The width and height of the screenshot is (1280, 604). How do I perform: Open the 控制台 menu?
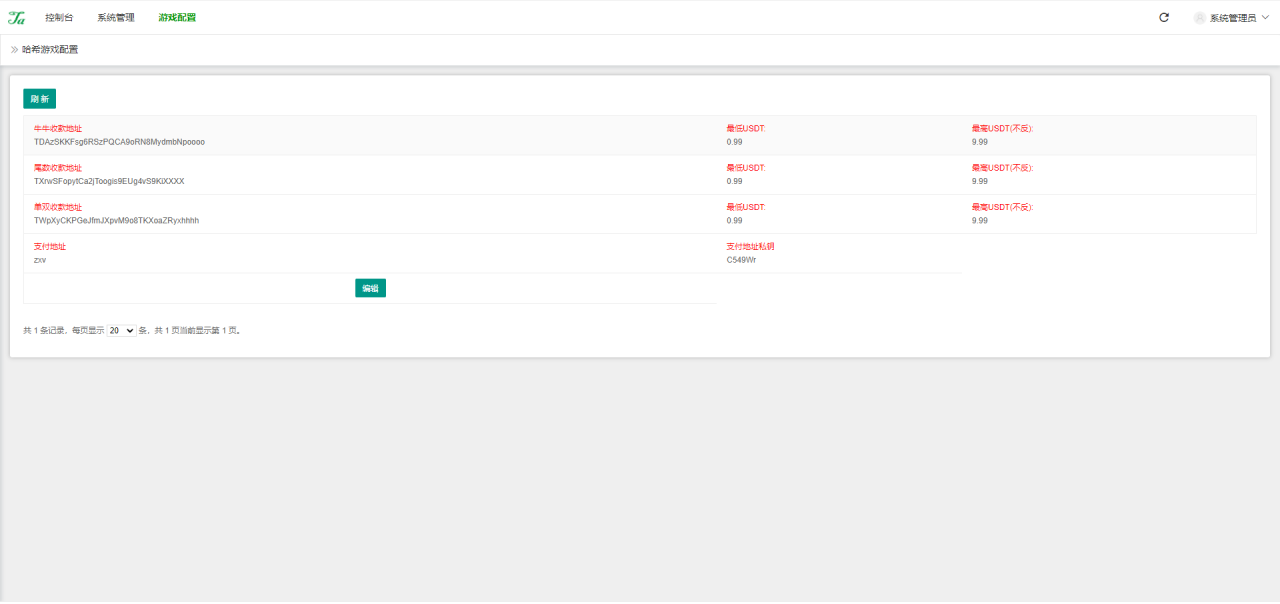[x=59, y=18]
